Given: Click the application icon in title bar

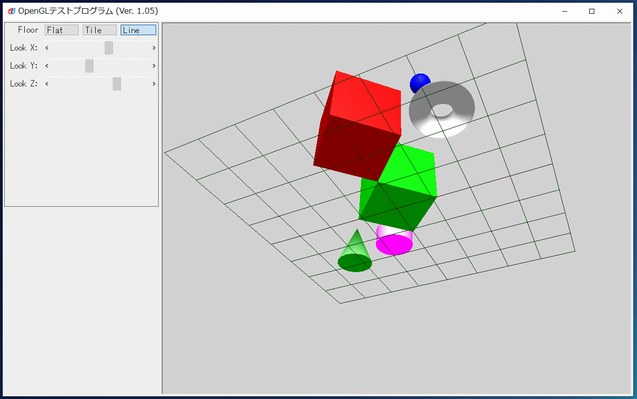Looking at the screenshot, I should coord(11,11).
